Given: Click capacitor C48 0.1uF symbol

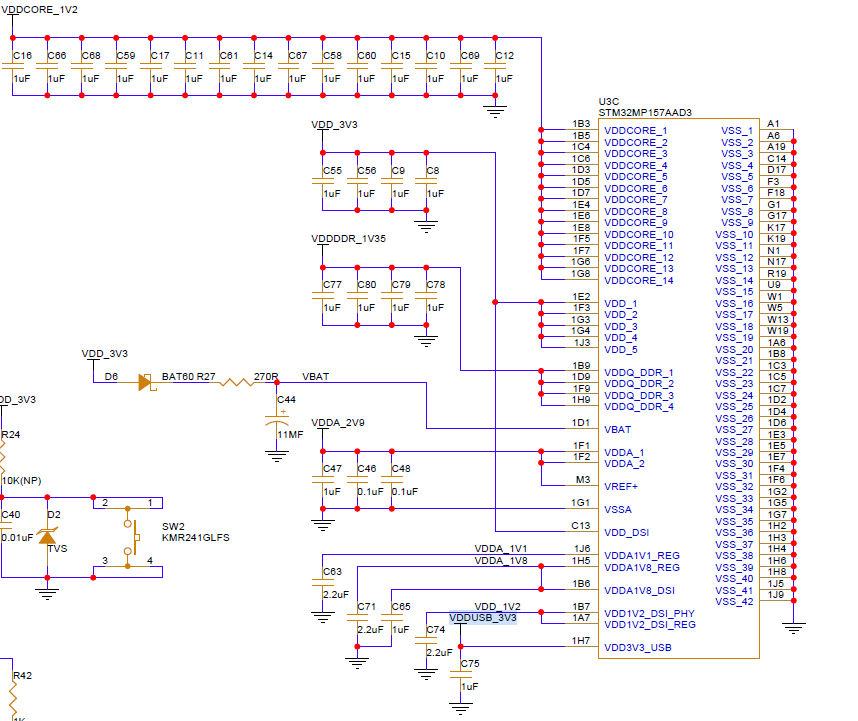Looking at the screenshot, I should pos(392,479).
